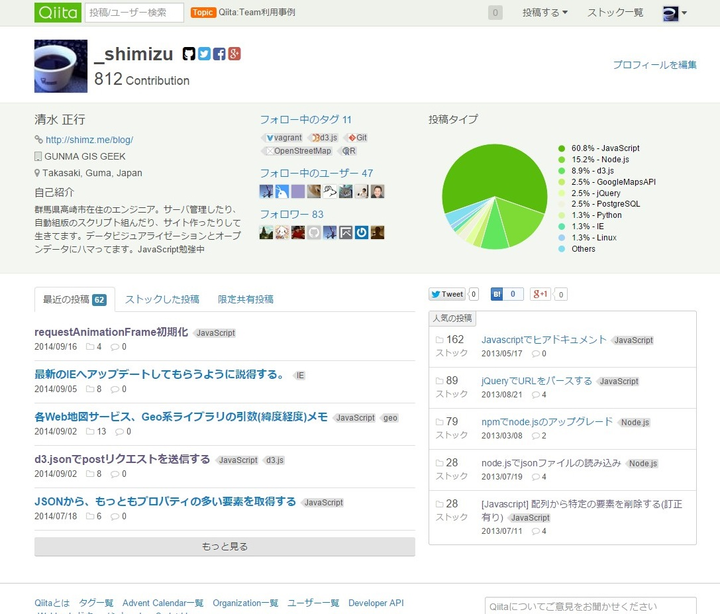Click comment icon of jQueryでURL post
Screen dimensions: 720x614
(535, 395)
